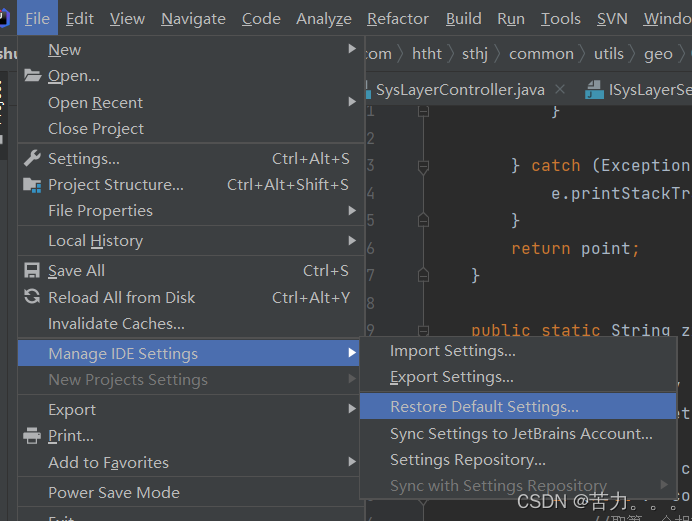Click the Save All floppy disk icon
This screenshot has width=692, height=521.
tap(32, 271)
